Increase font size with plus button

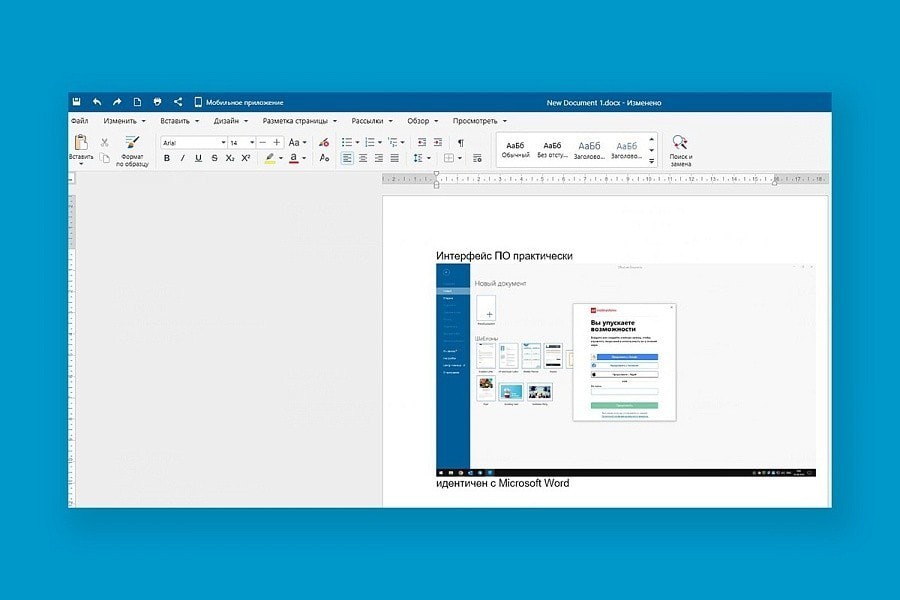click(x=277, y=142)
